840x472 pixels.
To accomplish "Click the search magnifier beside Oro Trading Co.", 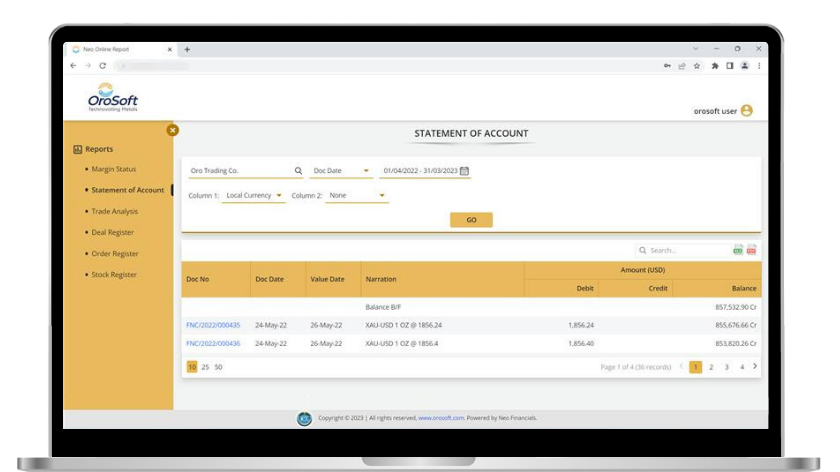I will click(298, 171).
